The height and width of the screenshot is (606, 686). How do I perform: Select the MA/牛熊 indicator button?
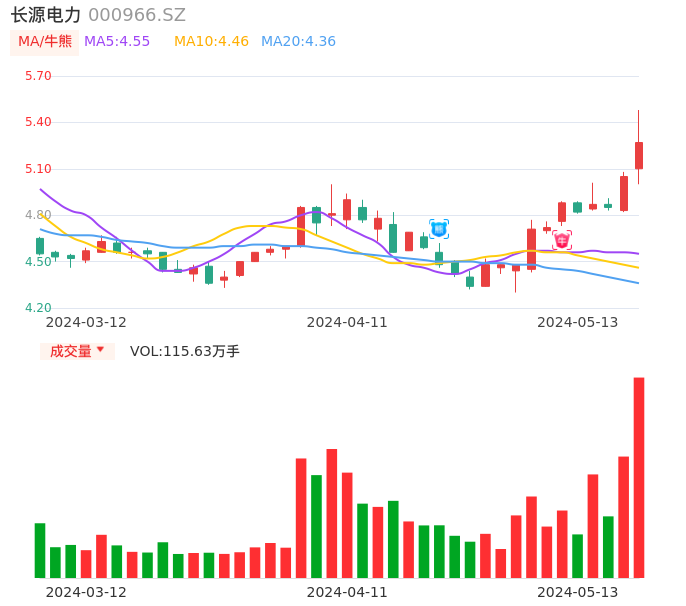45,42
